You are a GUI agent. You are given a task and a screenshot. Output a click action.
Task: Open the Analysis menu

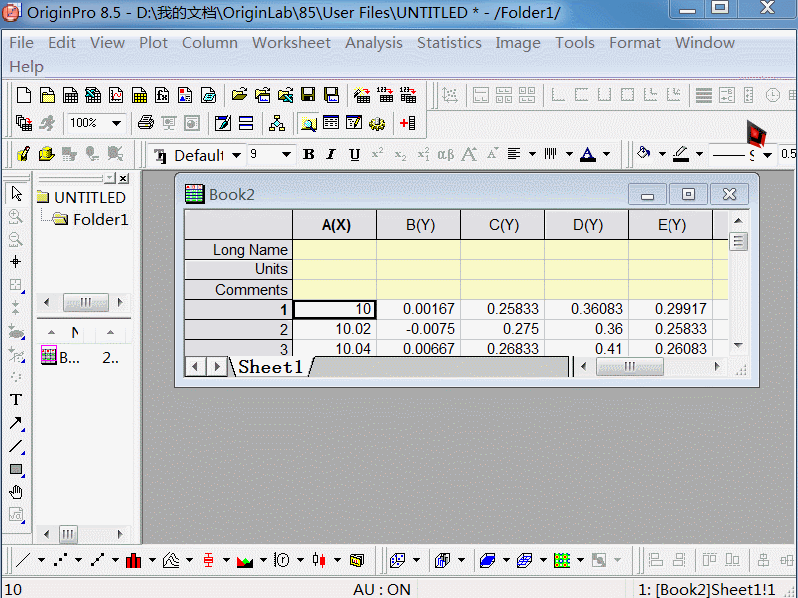[x=373, y=43]
